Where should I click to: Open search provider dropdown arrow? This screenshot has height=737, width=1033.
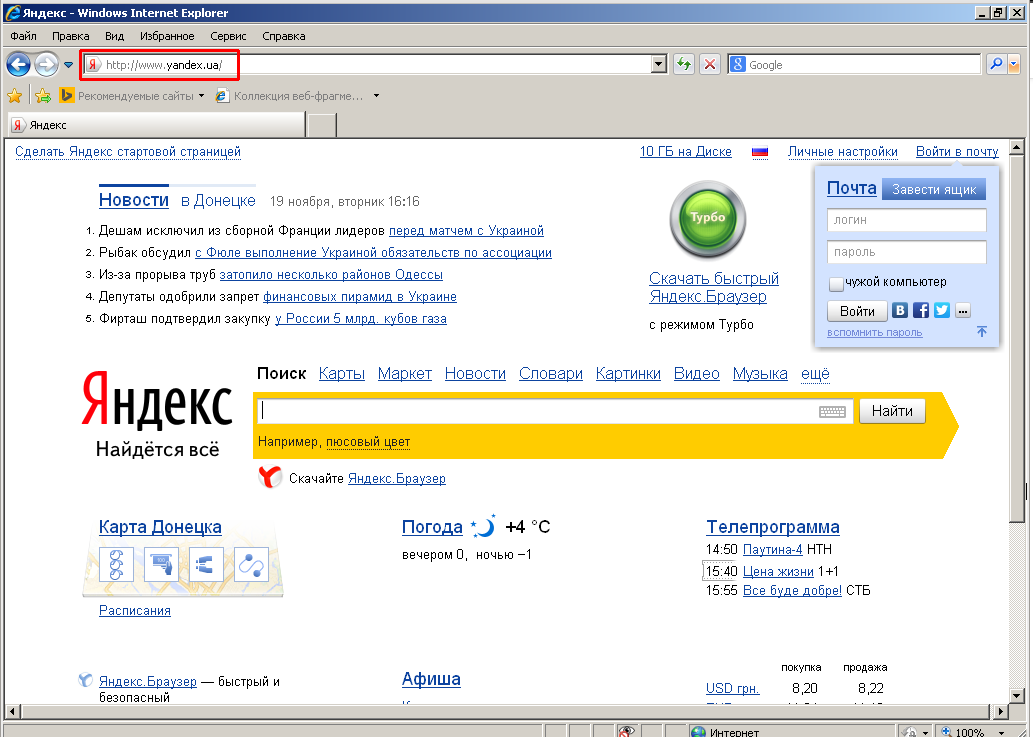[x=1014, y=65]
